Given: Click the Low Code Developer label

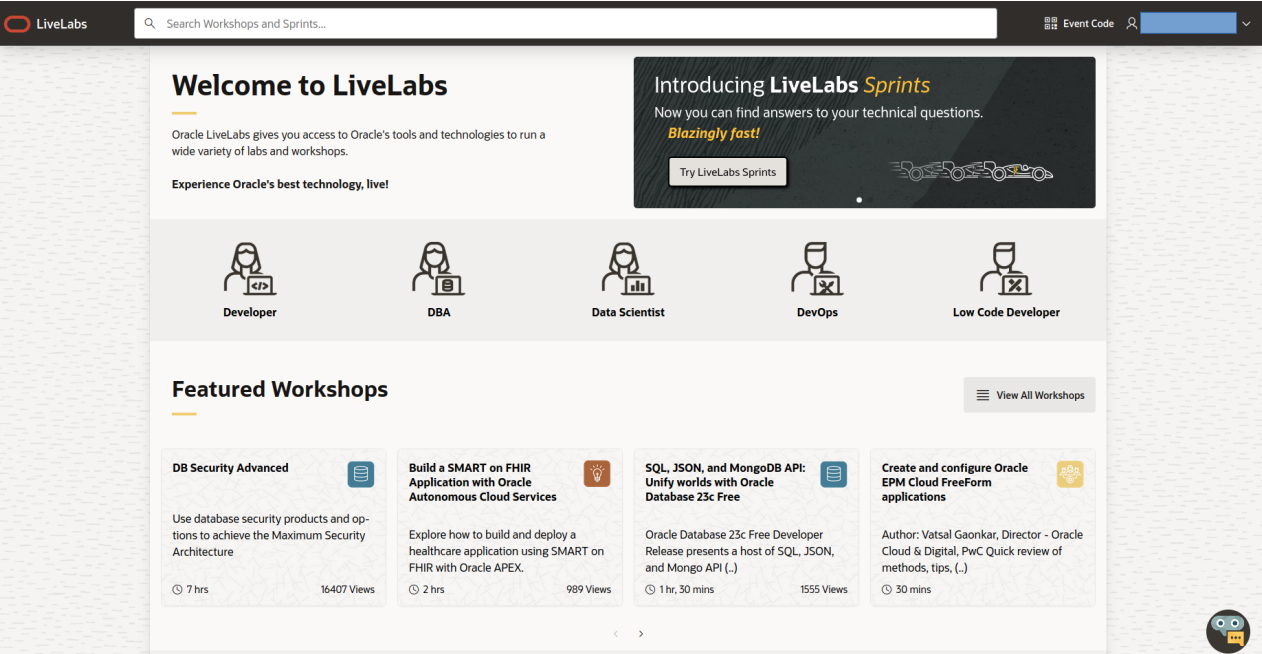Looking at the screenshot, I should pos(1006,312).
